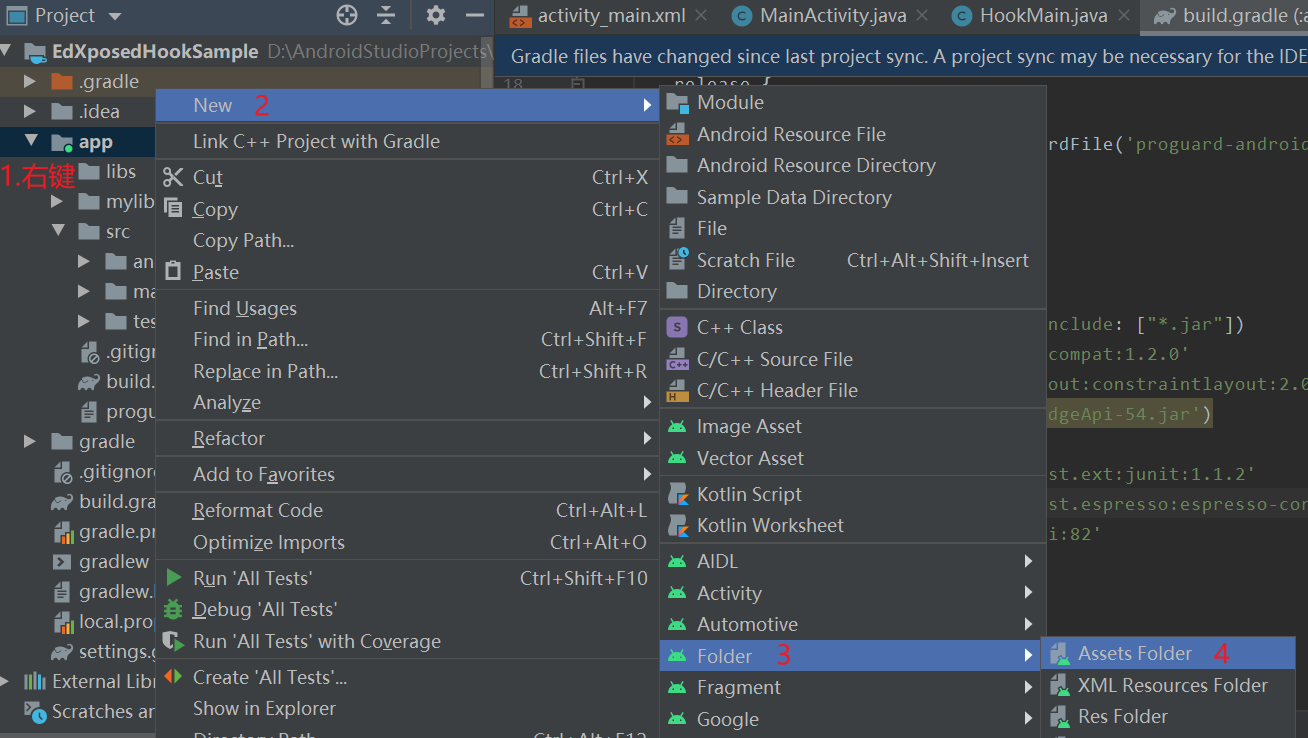Click the Android icon beside Vector Asset

(x=678, y=458)
